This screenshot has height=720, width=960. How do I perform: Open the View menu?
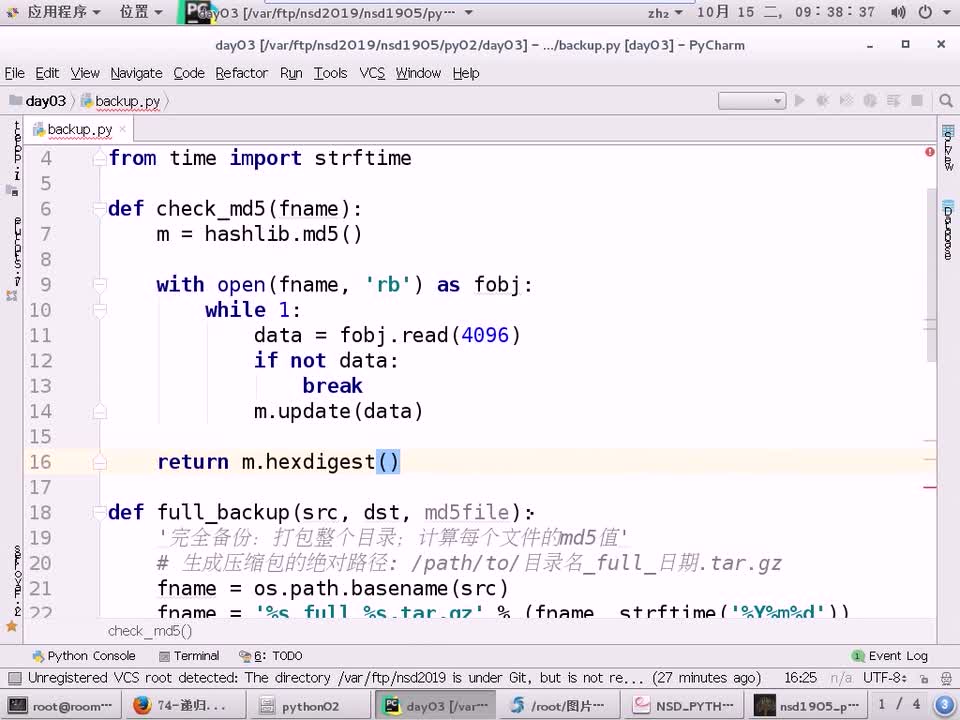click(84, 73)
